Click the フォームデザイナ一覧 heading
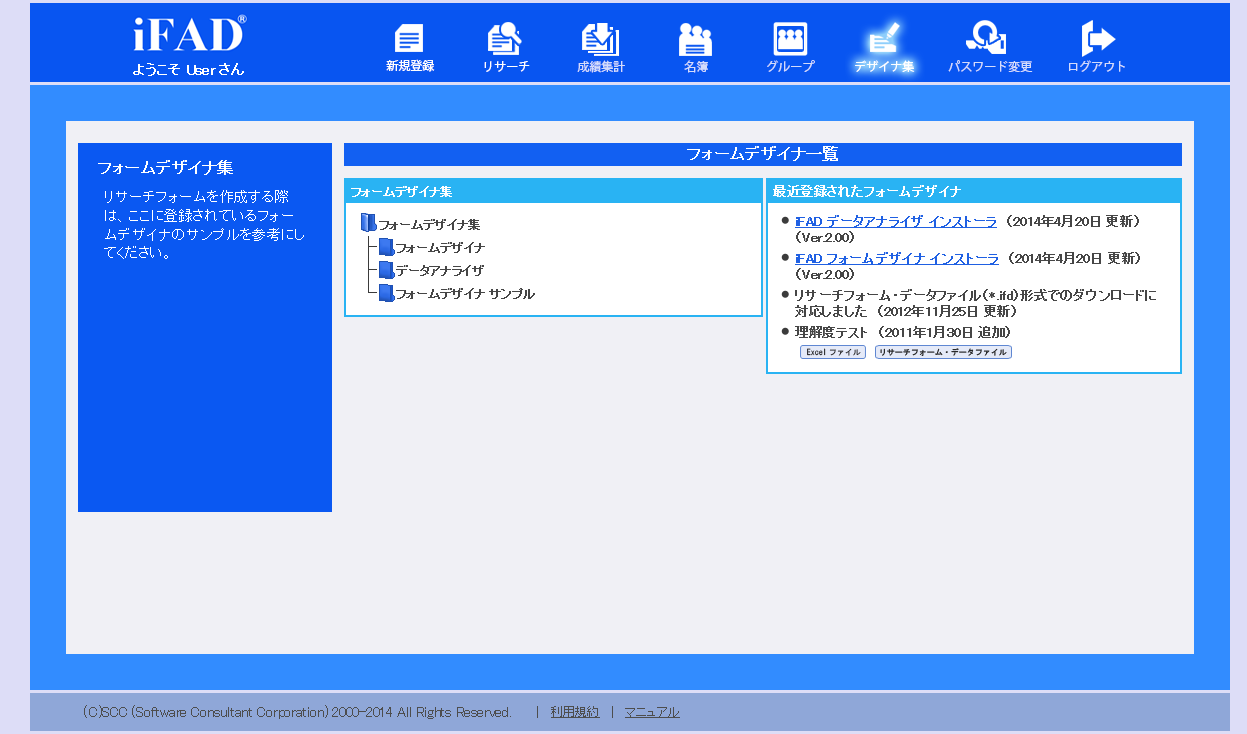The image size is (1247, 734). pos(763,154)
